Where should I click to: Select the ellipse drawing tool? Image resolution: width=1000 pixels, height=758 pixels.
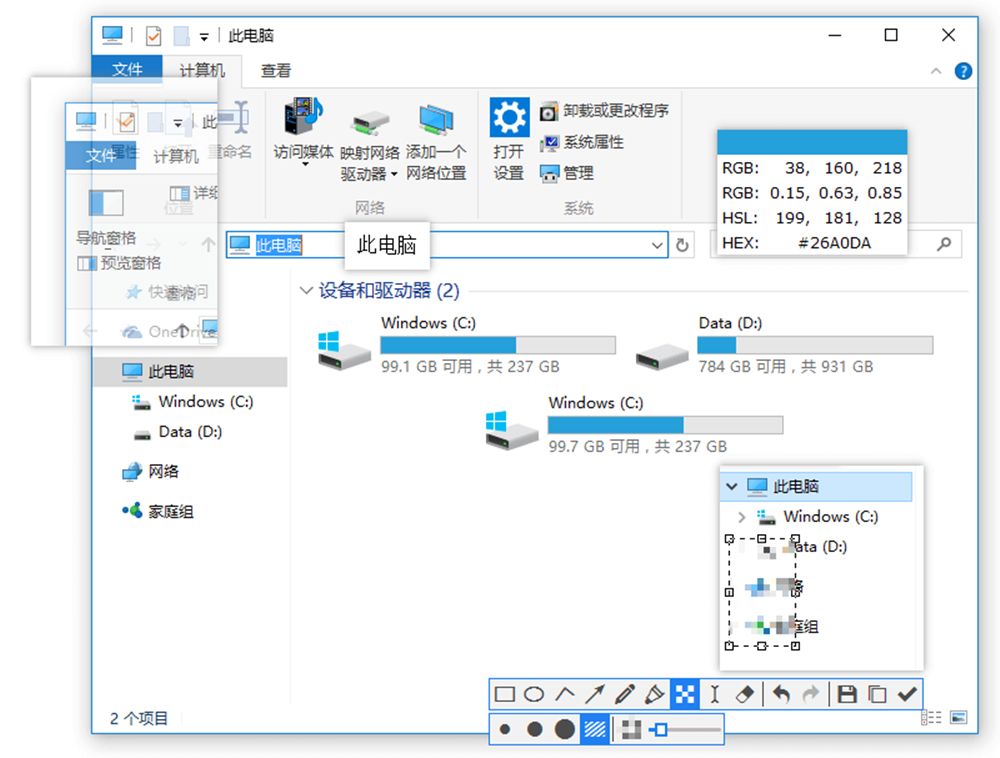click(536, 693)
